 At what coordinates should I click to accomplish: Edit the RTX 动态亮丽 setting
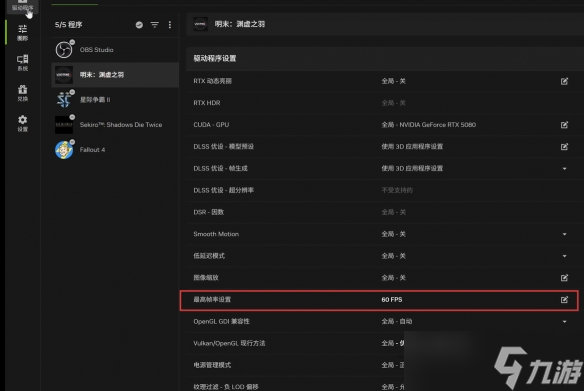(x=564, y=81)
